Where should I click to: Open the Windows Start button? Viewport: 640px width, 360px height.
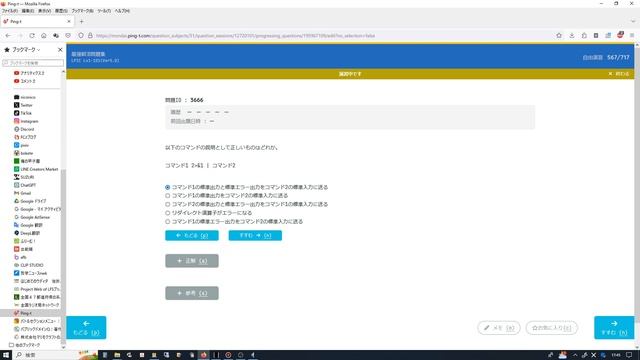click(x=6, y=355)
